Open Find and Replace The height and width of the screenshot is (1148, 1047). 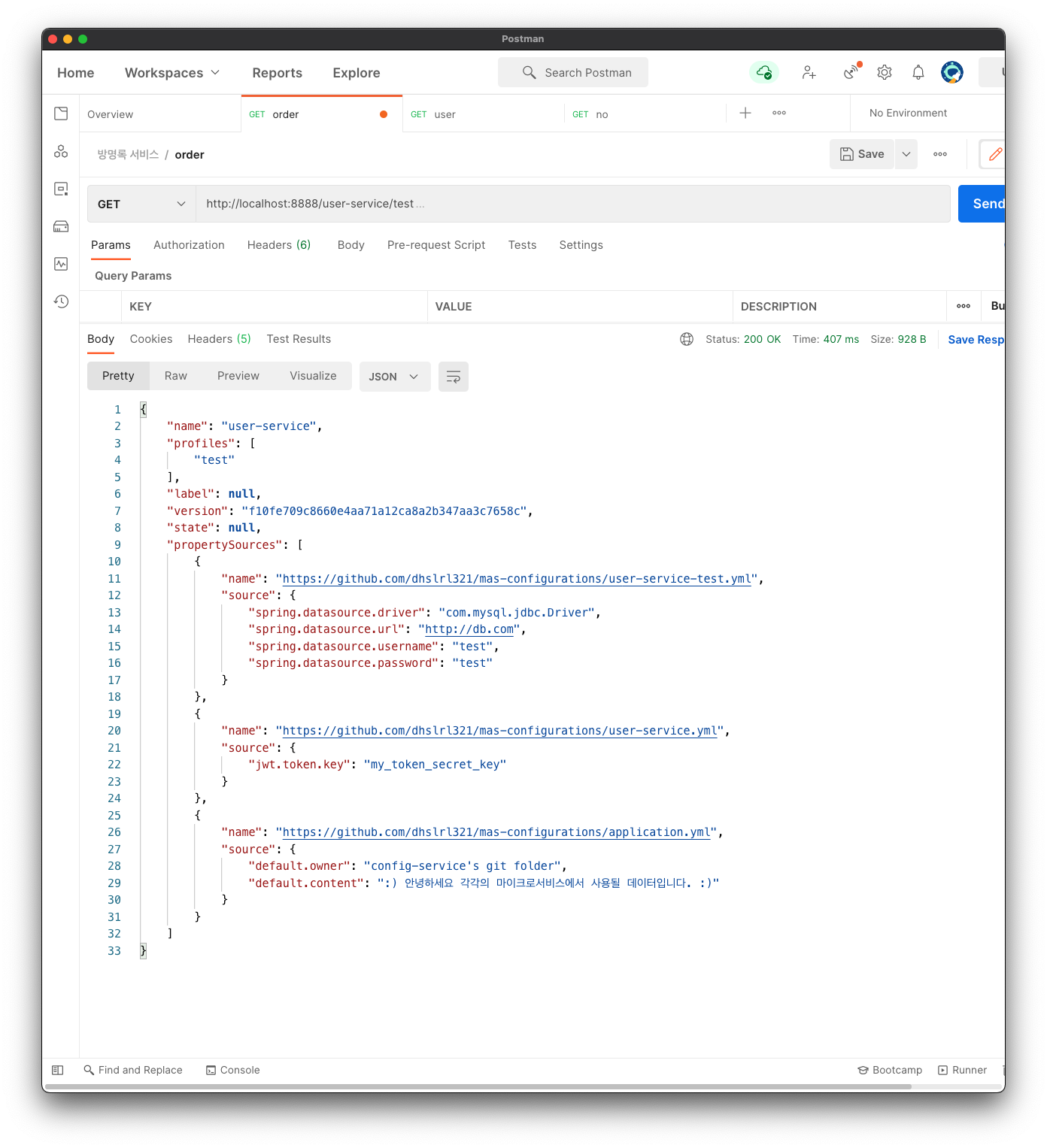click(x=133, y=1070)
